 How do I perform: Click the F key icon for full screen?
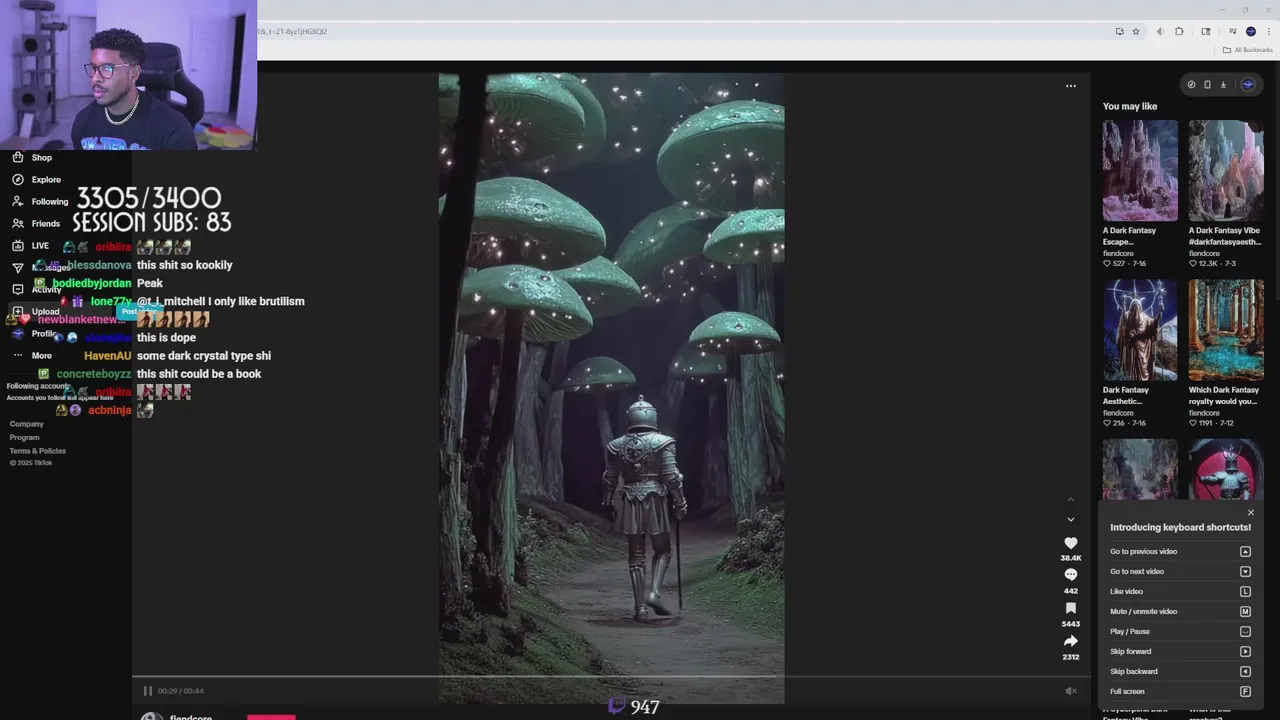[x=1245, y=691]
